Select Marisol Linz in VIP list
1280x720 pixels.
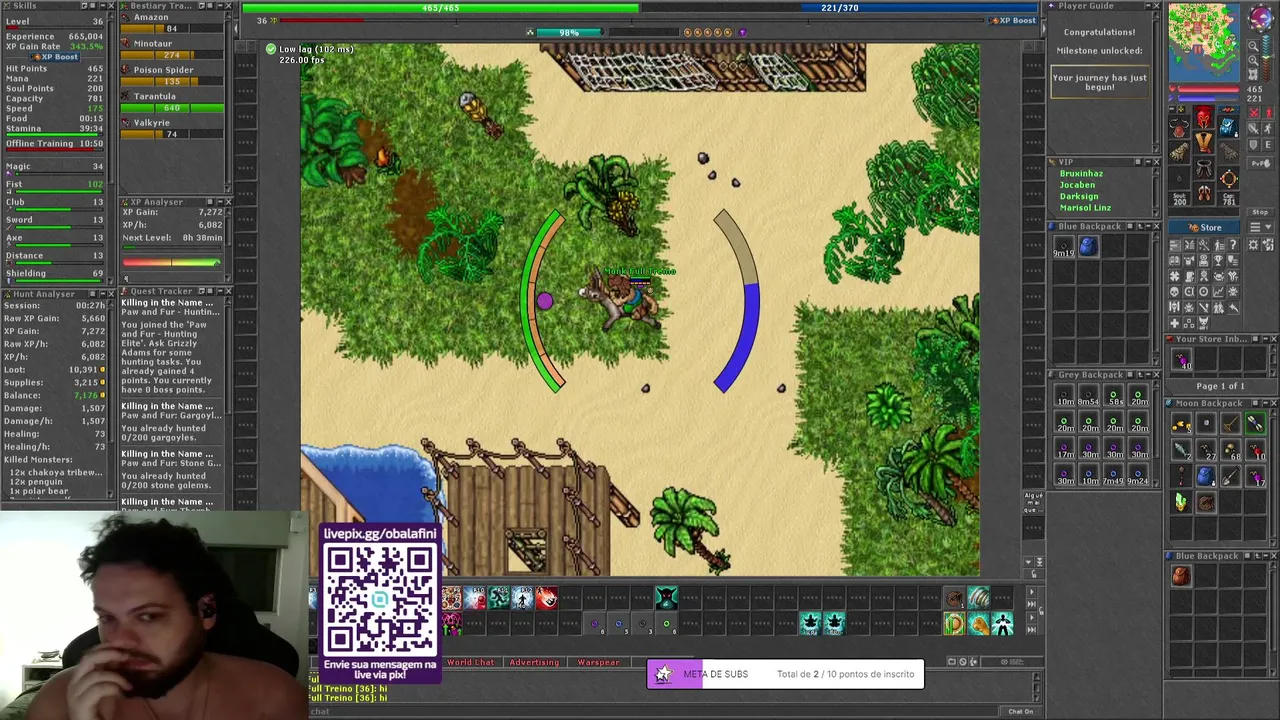click(x=1086, y=207)
